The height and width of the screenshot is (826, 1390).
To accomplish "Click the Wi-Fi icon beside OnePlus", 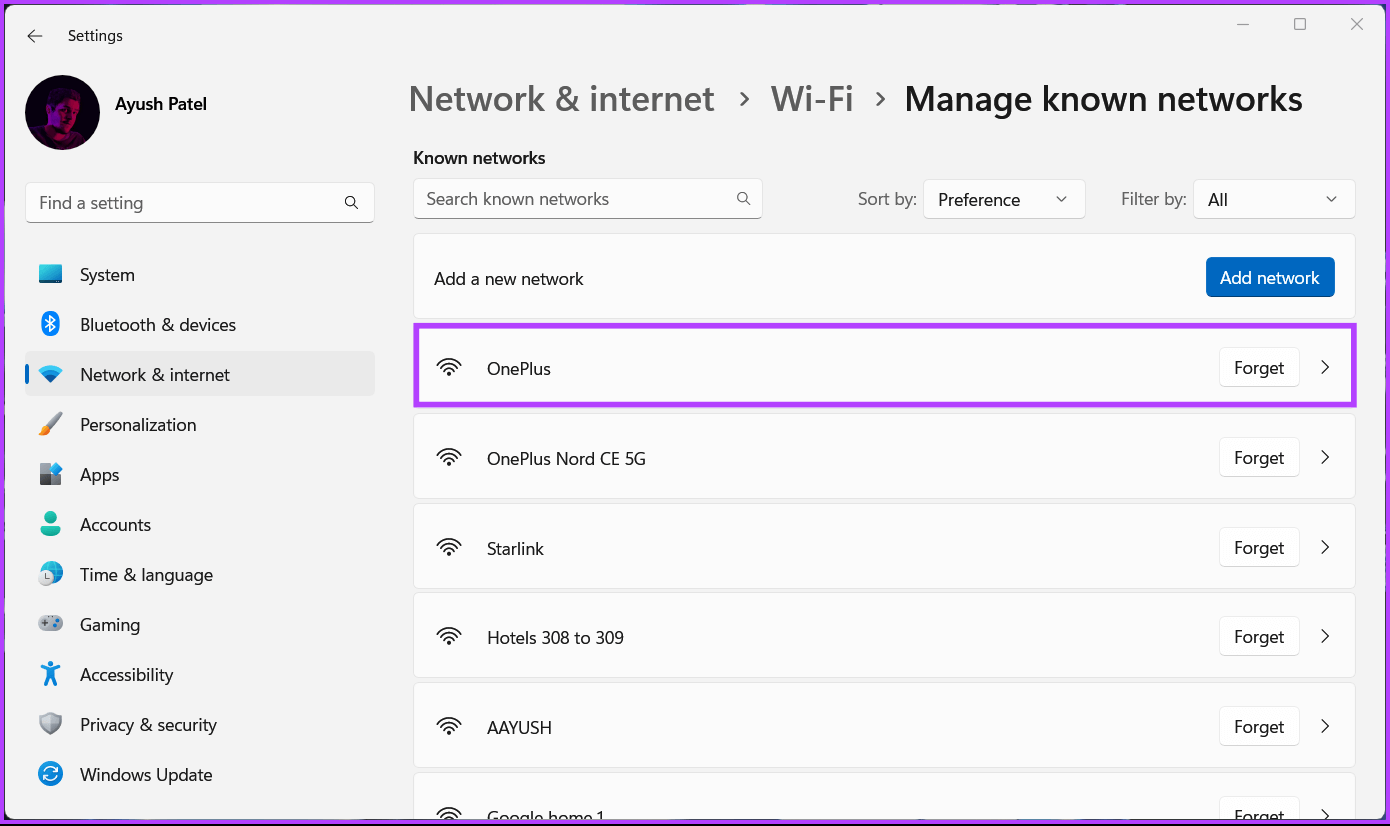I will 450,368.
